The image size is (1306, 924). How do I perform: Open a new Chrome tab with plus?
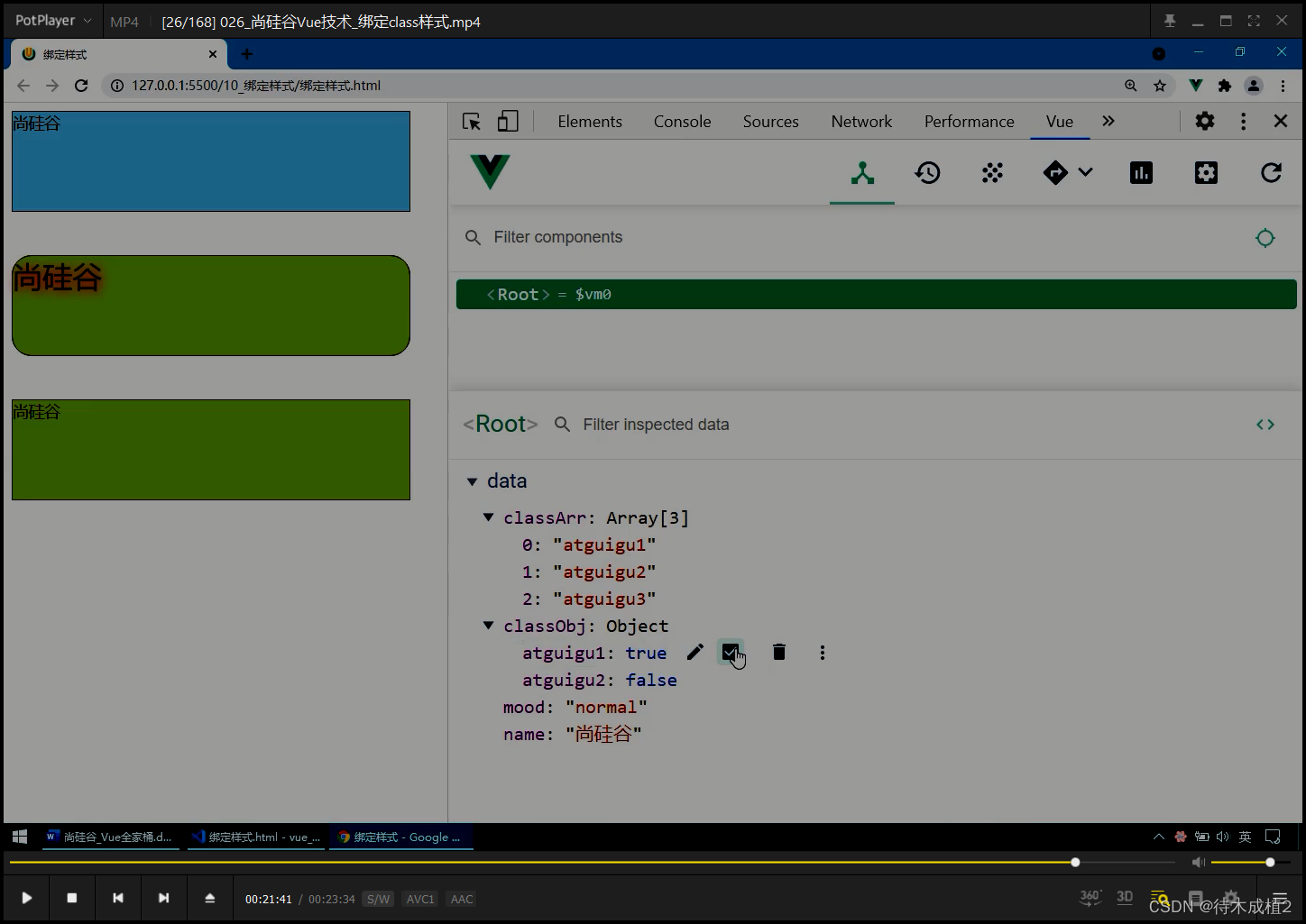(247, 54)
